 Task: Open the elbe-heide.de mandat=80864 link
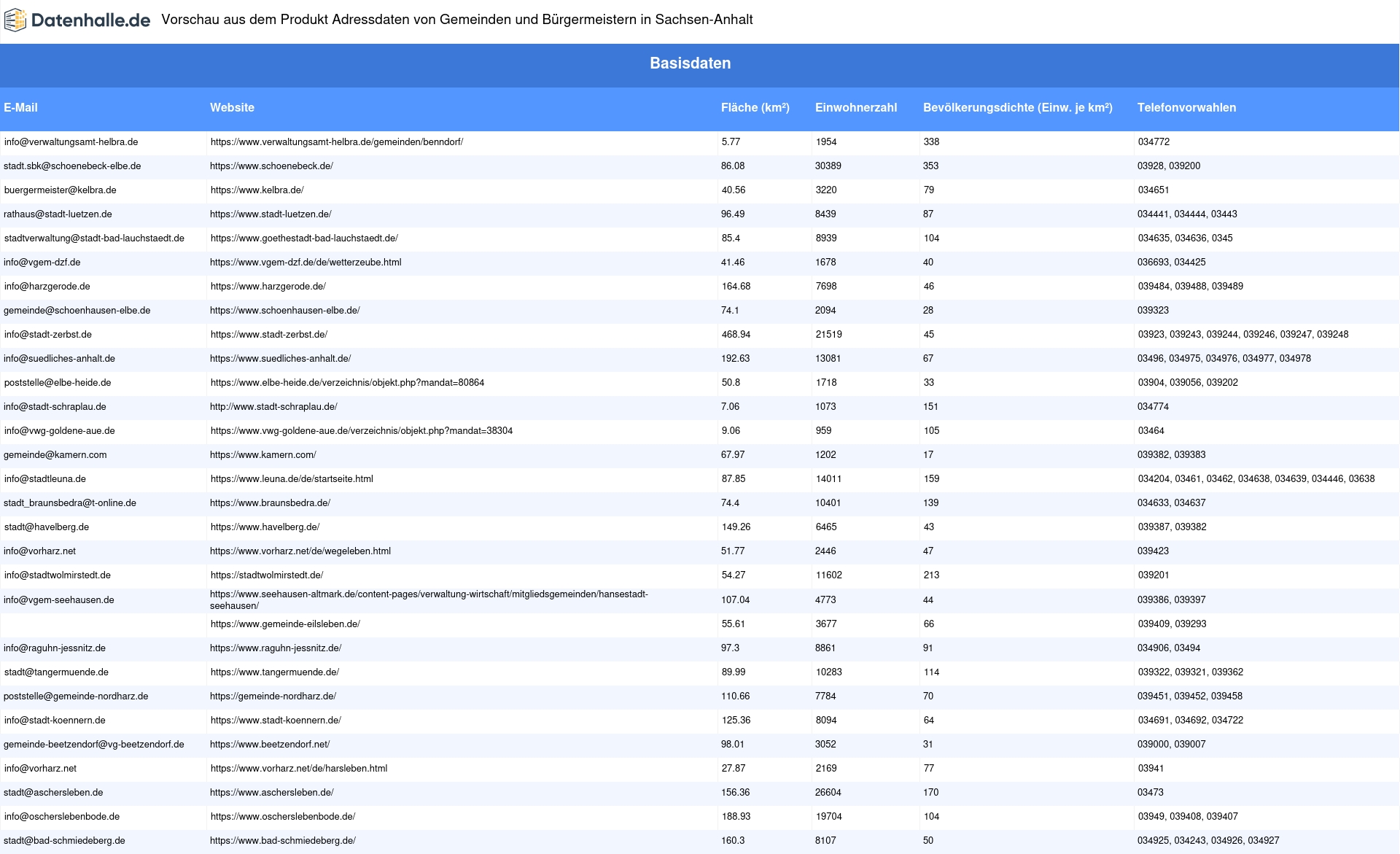(x=347, y=383)
